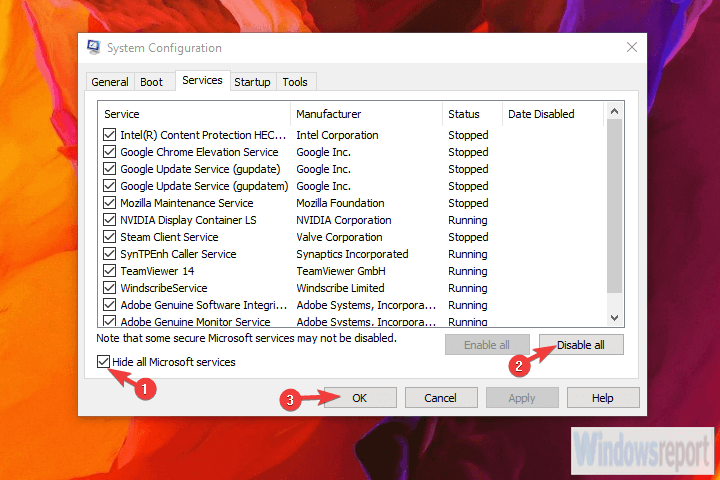The height and width of the screenshot is (480, 720).
Task: Click the Steam Client Service name
Action: click(x=169, y=237)
